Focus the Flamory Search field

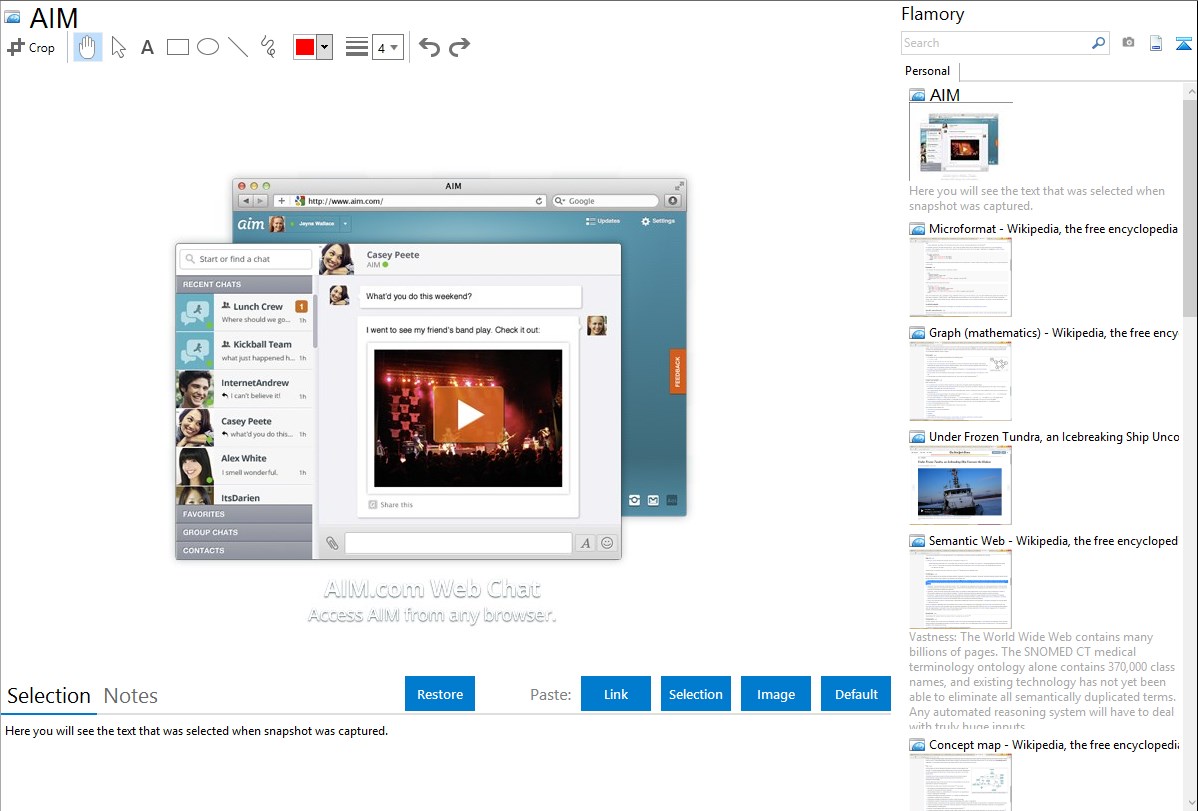996,43
